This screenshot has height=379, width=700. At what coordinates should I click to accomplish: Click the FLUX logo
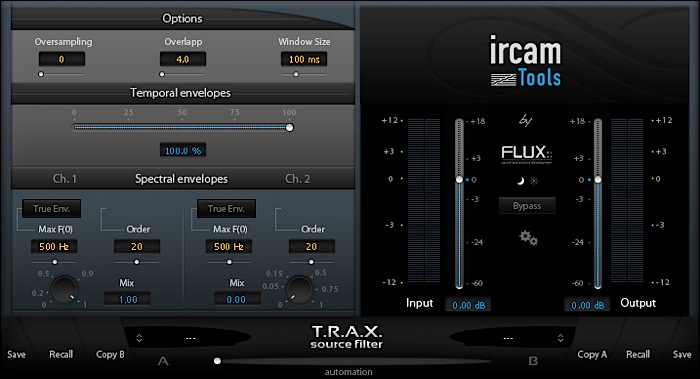point(527,154)
